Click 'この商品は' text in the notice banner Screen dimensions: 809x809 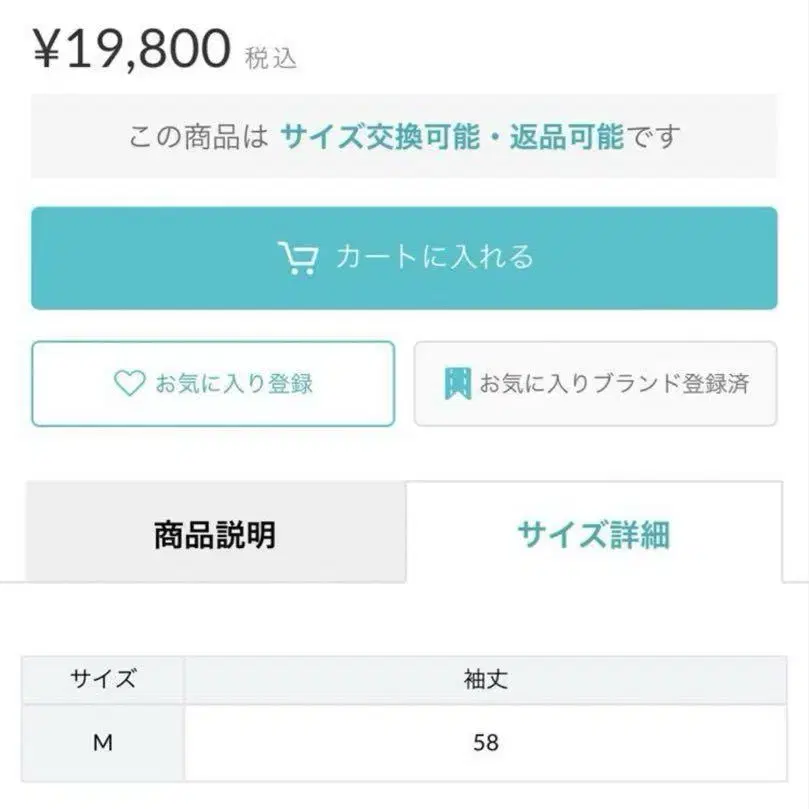pos(198,137)
